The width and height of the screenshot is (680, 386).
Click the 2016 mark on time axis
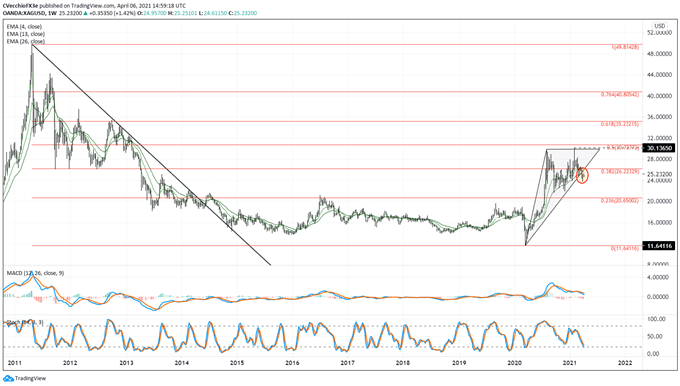tap(292, 363)
